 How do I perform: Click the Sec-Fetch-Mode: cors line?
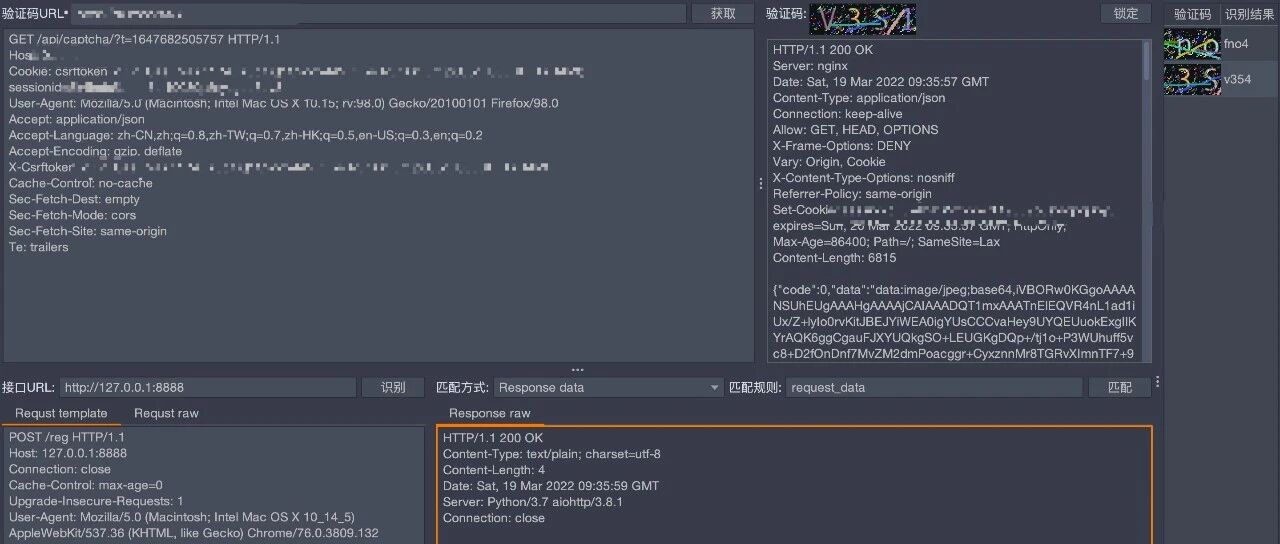pos(73,215)
